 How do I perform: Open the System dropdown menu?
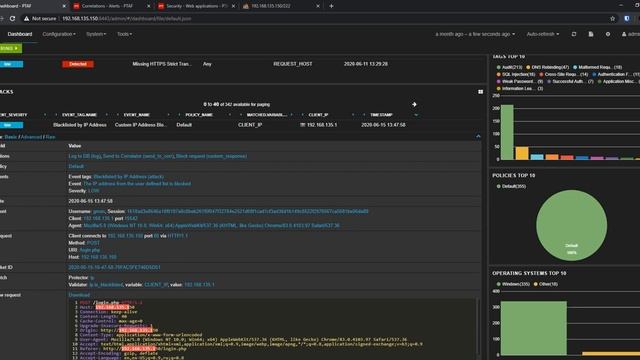click(96, 34)
